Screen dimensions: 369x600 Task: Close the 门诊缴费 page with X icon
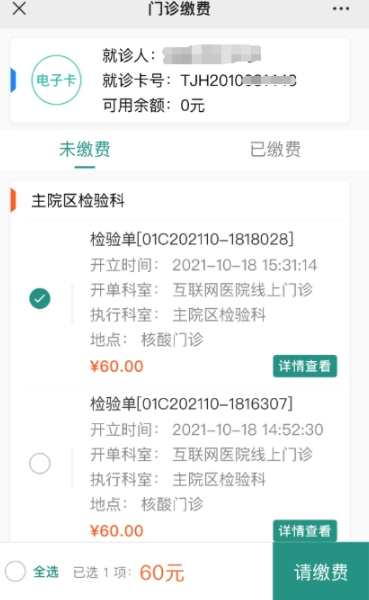(x=19, y=8)
